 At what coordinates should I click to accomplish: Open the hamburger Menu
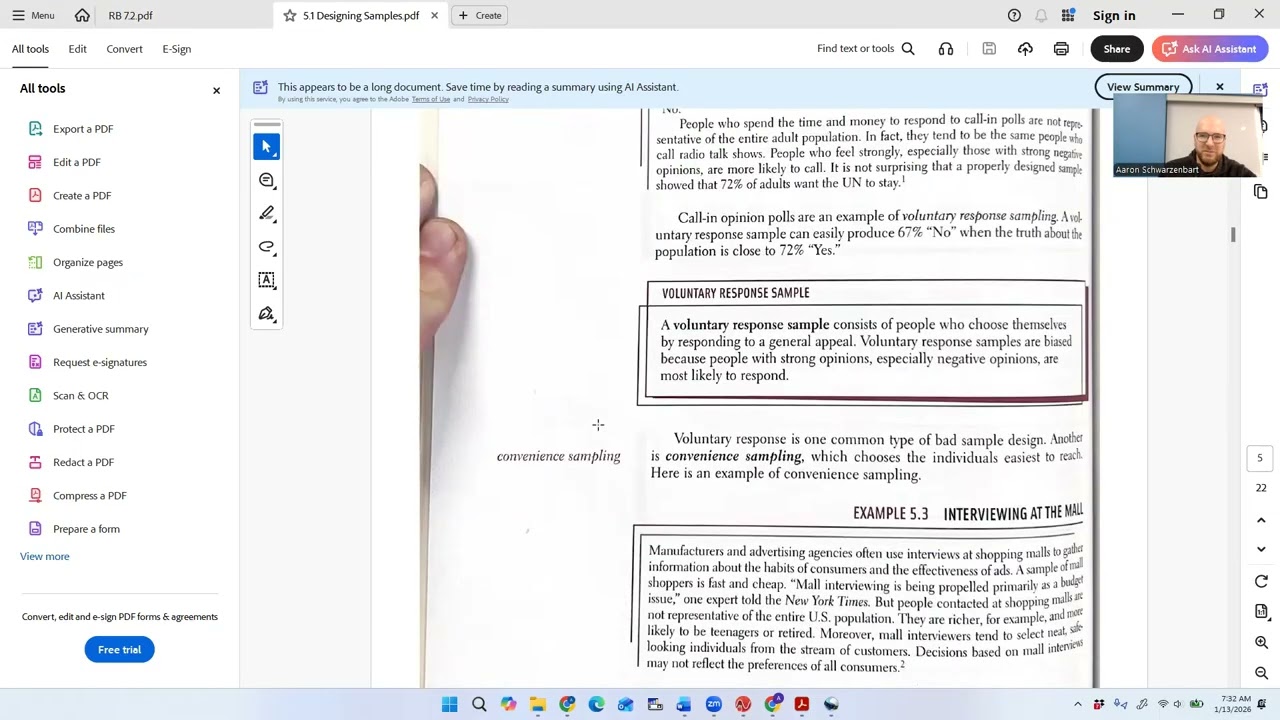[32, 15]
